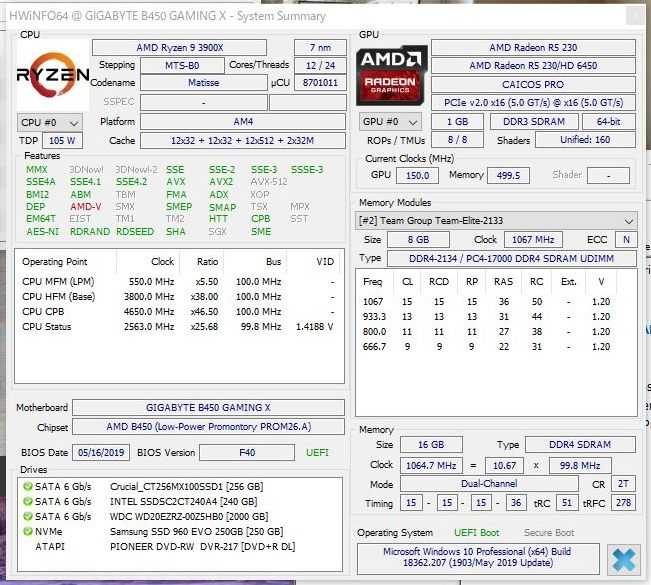651x585 pixels.
Task: Click the green status icon for INTEL SSD
Action: pos(28,501)
